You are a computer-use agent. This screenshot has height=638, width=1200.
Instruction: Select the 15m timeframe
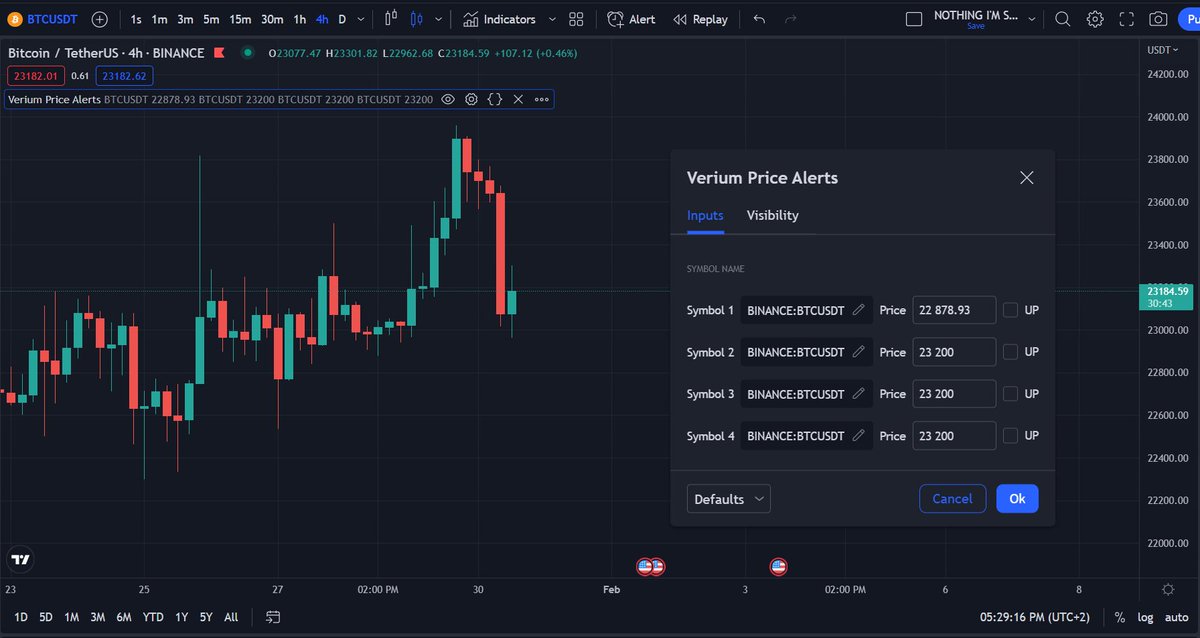pos(240,19)
